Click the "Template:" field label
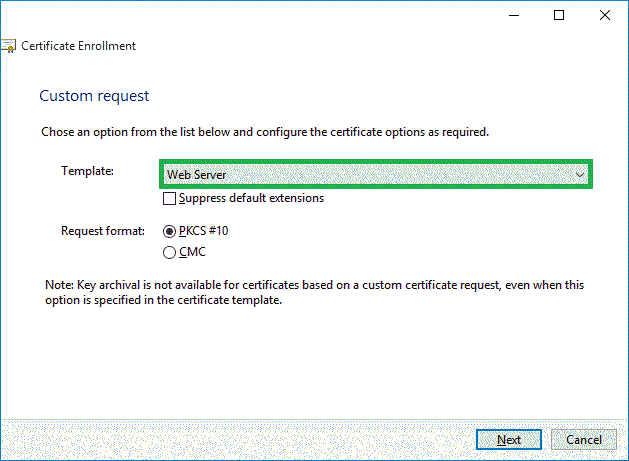This screenshot has height=461, width=629. coord(88,172)
